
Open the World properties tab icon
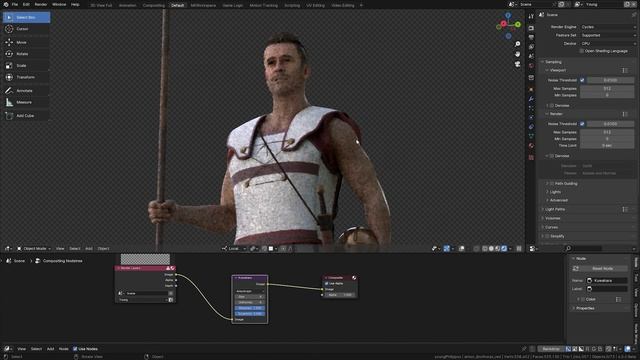pos(531,66)
